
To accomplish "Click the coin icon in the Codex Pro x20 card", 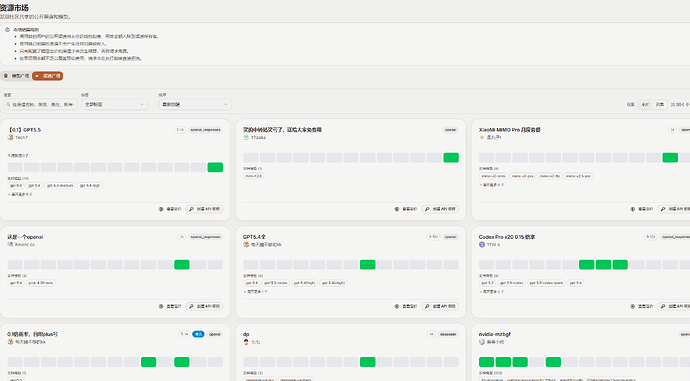I will point(632,306).
